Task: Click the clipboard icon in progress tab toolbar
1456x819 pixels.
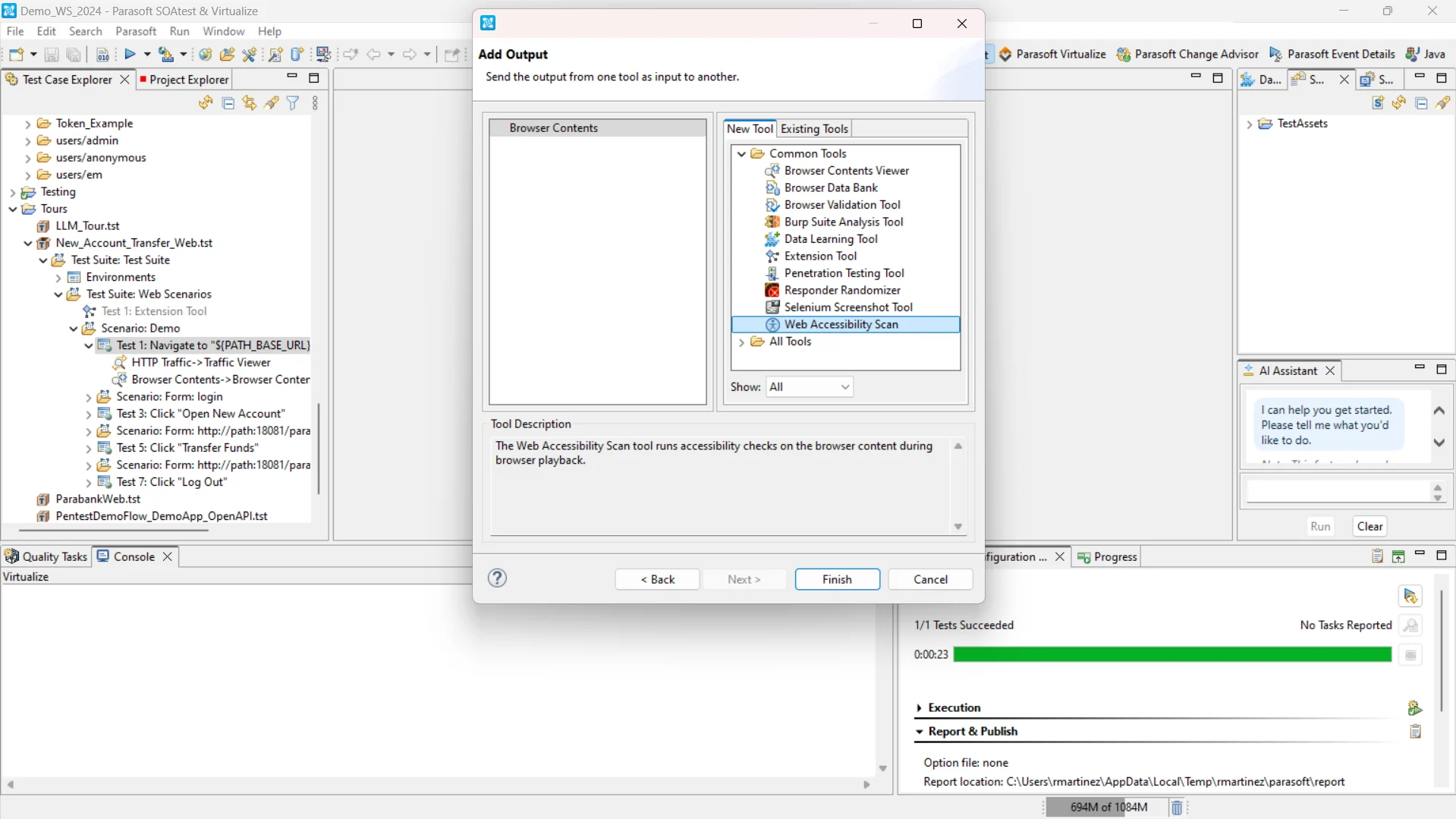Action: pyautogui.click(x=1378, y=556)
